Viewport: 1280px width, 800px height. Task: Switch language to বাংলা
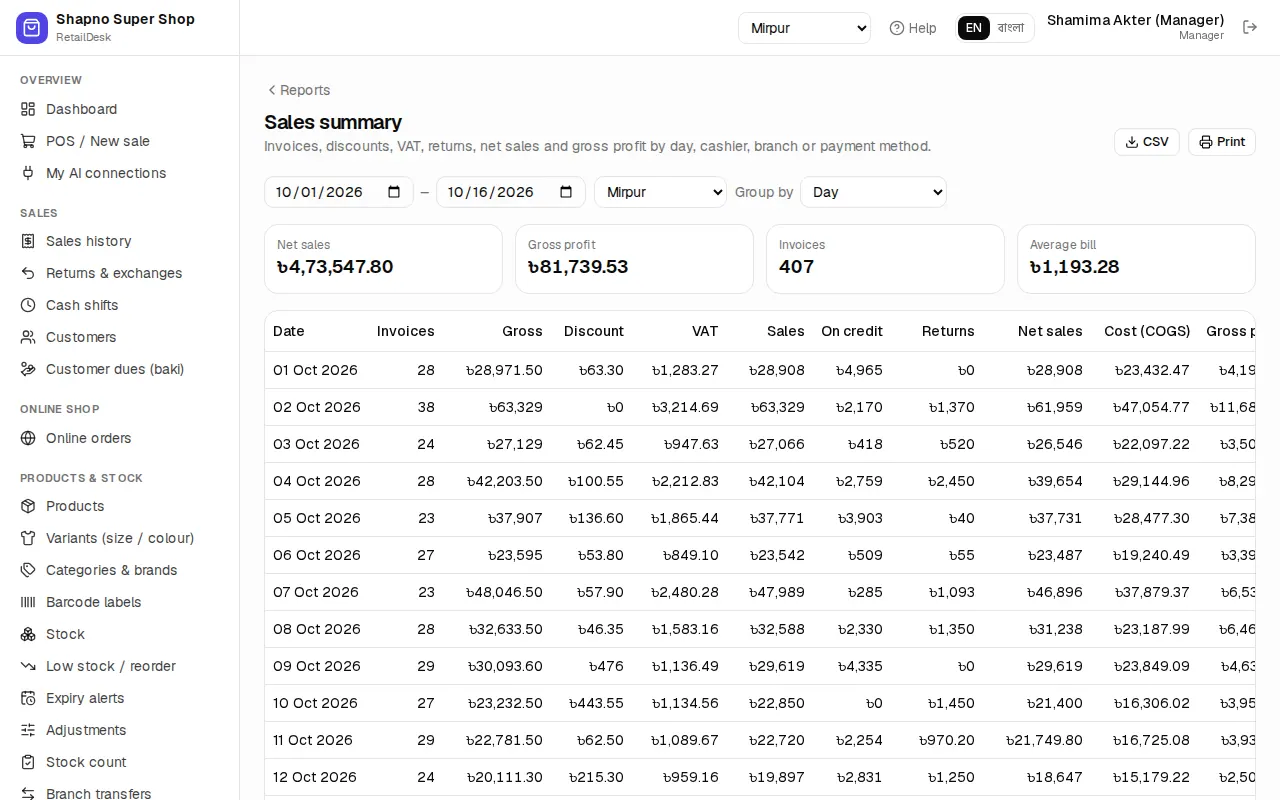coord(1011,28)
